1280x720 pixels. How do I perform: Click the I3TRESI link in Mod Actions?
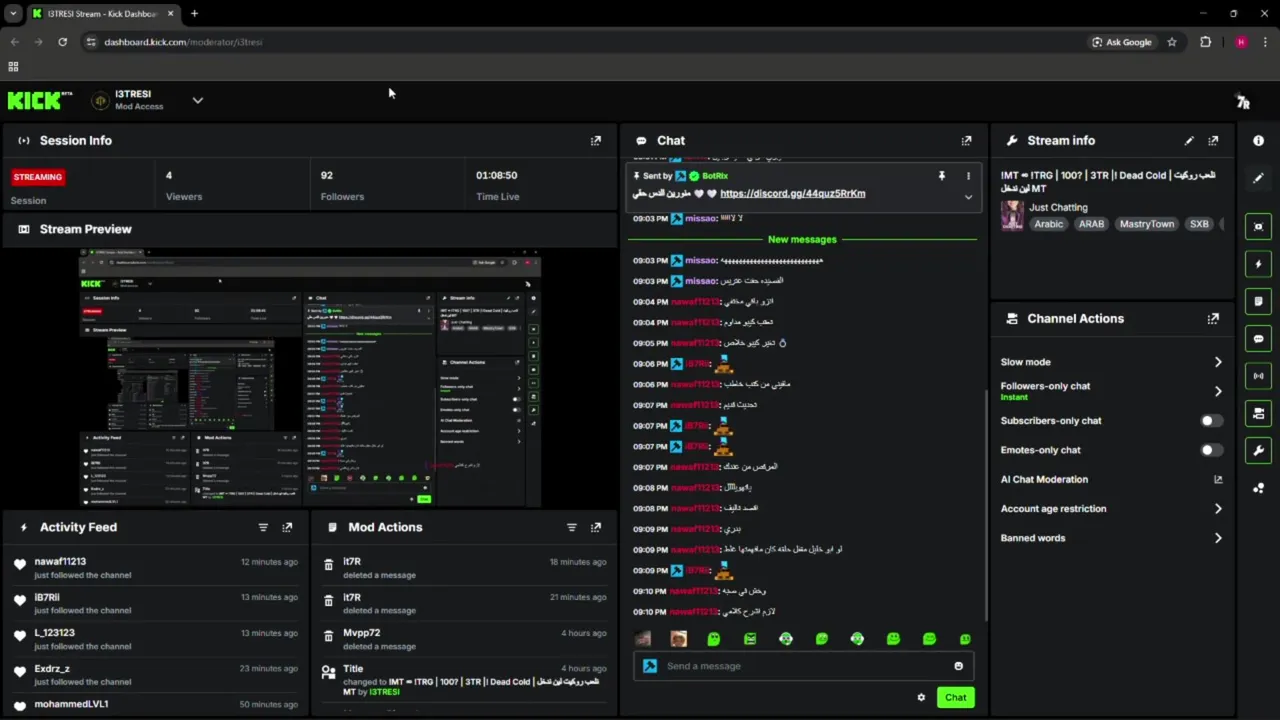pos(384,692)
